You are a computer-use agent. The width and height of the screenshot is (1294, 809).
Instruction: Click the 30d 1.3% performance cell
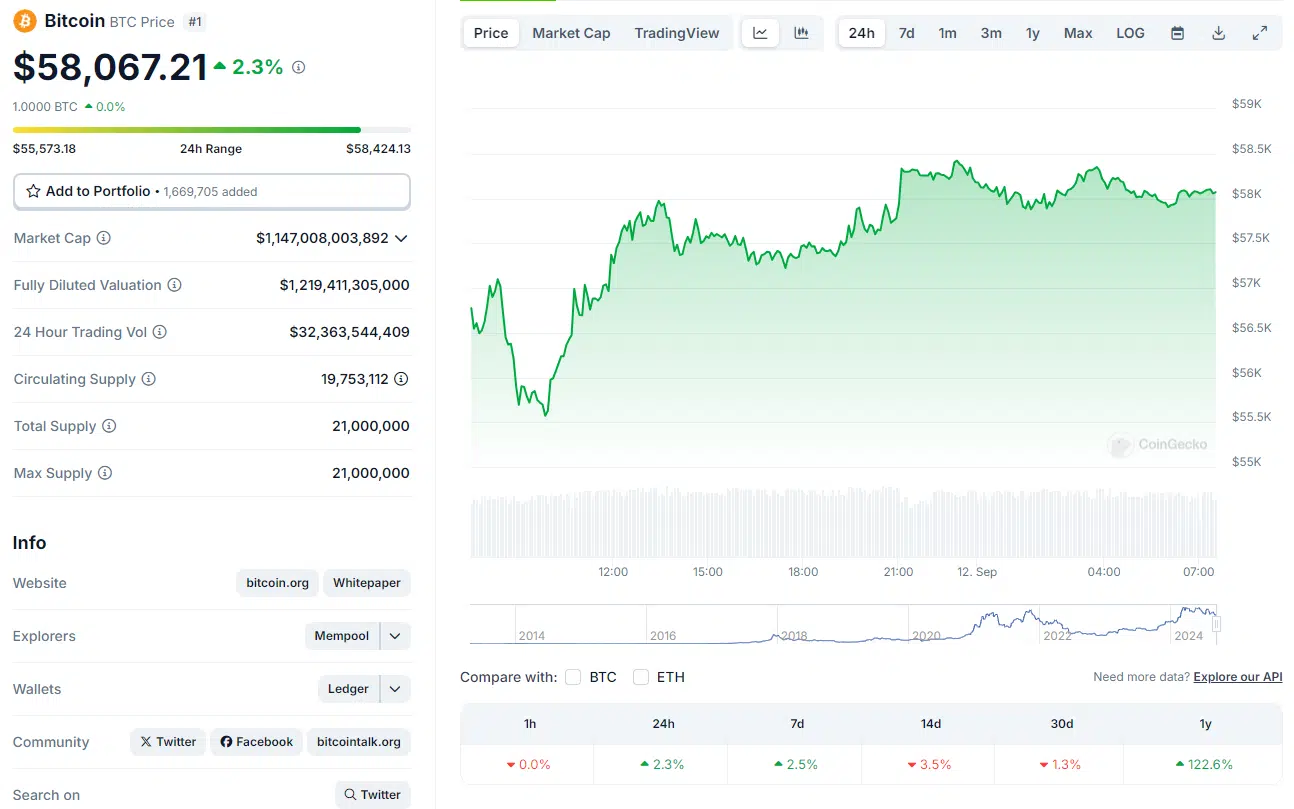click(x=1061, y=764)
